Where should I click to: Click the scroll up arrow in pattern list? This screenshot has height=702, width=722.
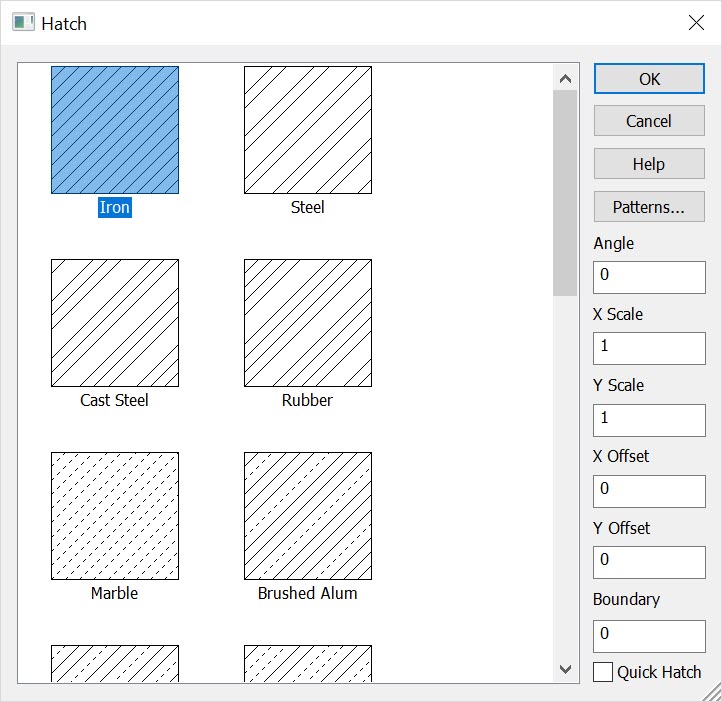pos(565,79)
